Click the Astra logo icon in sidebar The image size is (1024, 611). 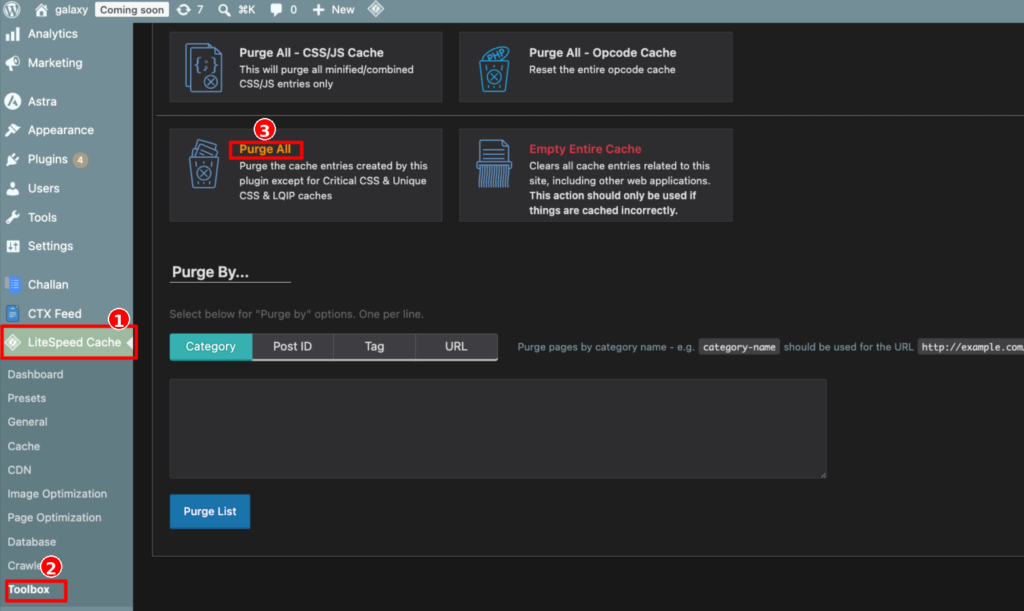tap(12, 101)
